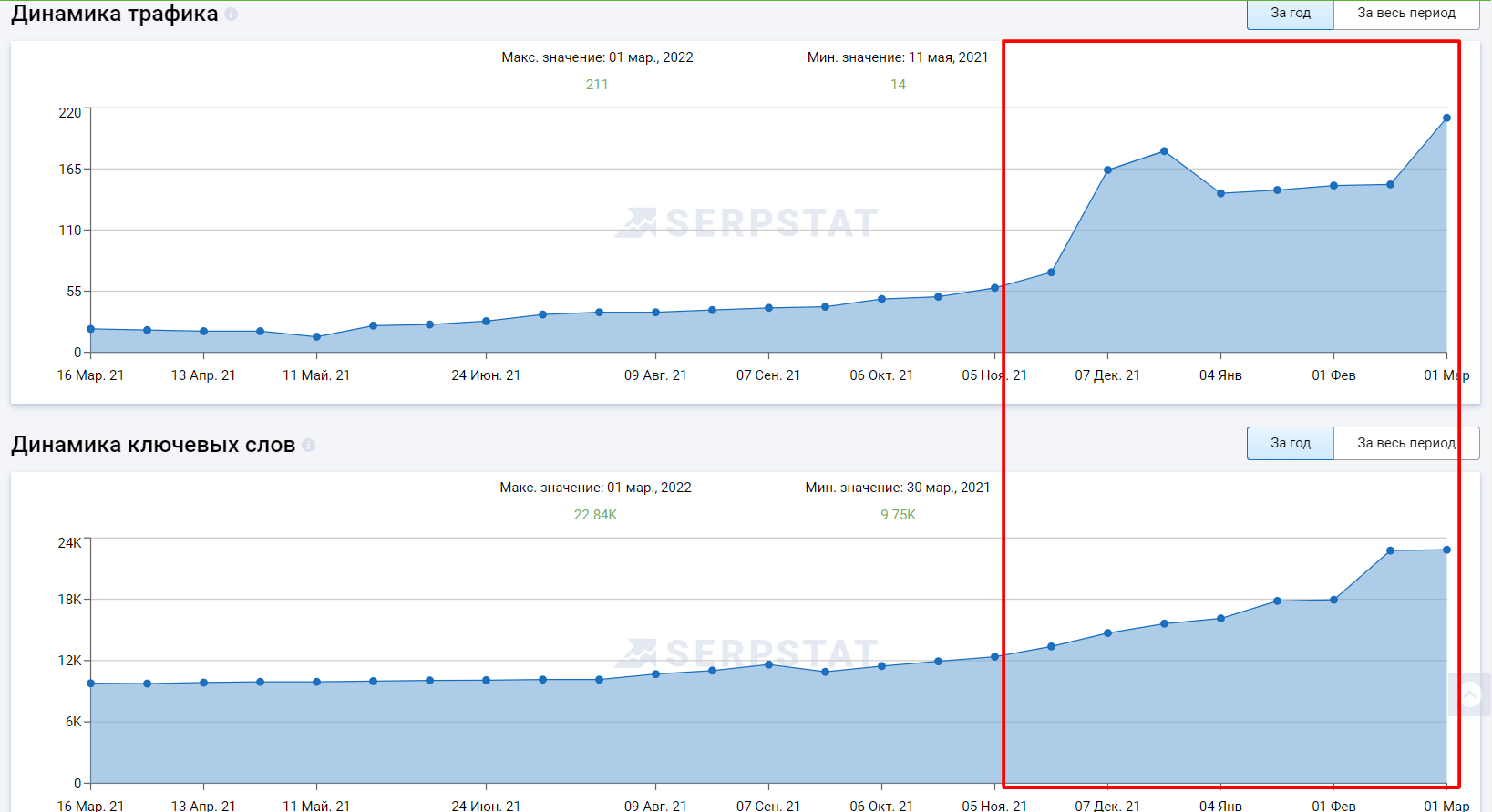
Task: Click the Динамика ключевых слов heading
Action: tap(153, 445)
